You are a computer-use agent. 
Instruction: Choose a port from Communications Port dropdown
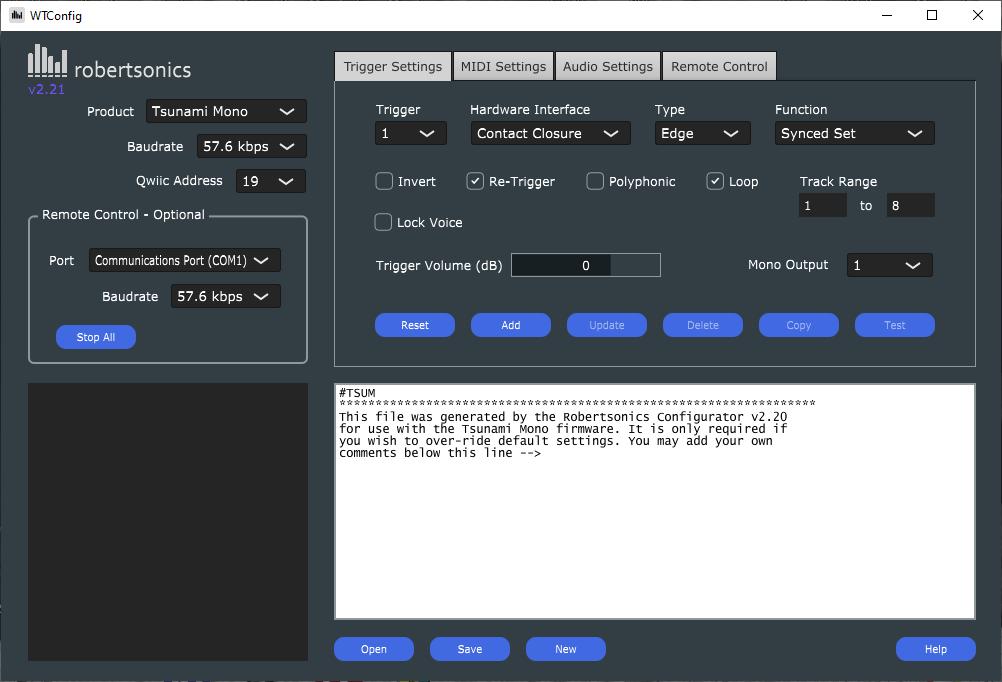184,260
